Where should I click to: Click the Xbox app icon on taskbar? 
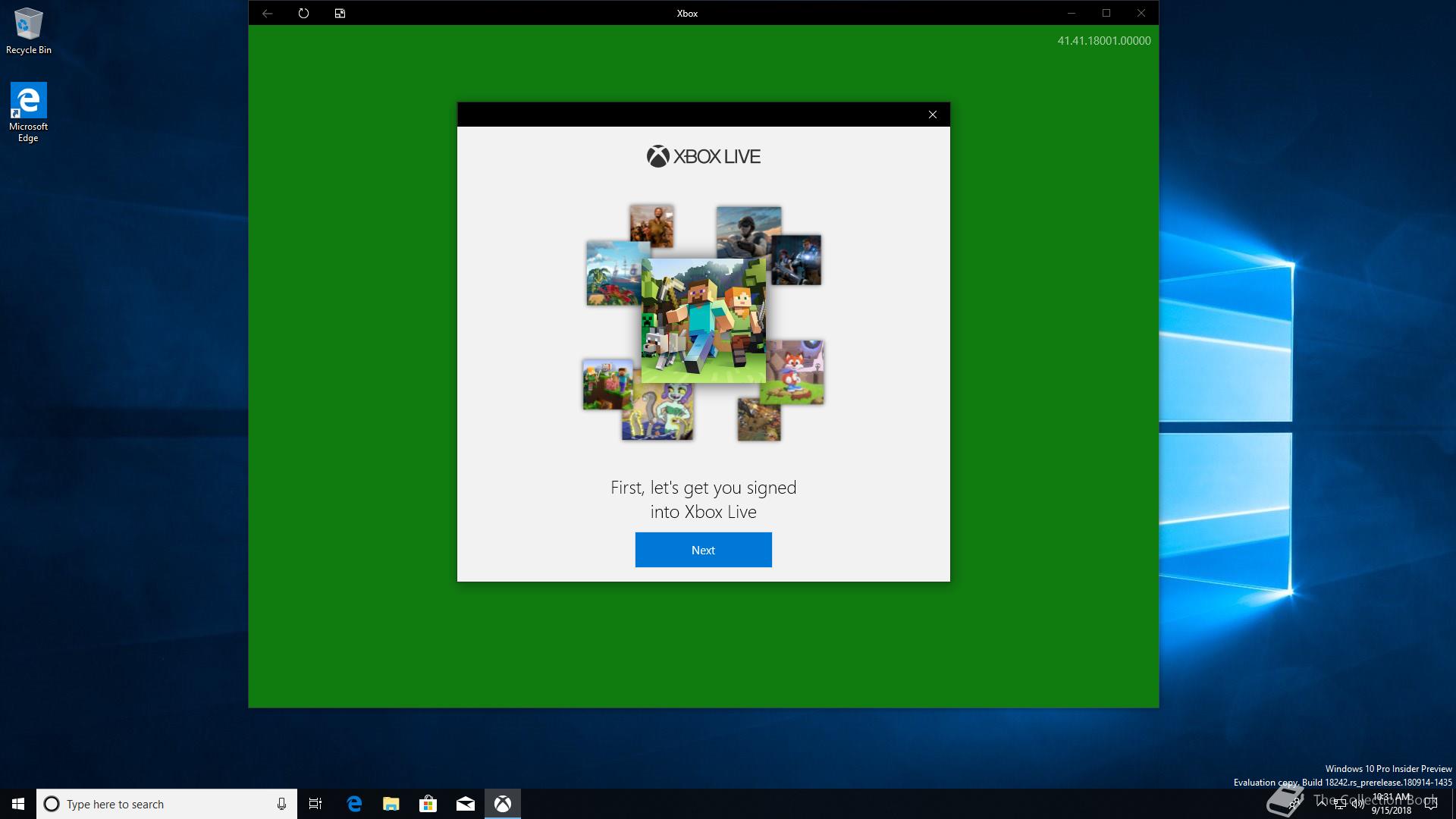(503, 804)
